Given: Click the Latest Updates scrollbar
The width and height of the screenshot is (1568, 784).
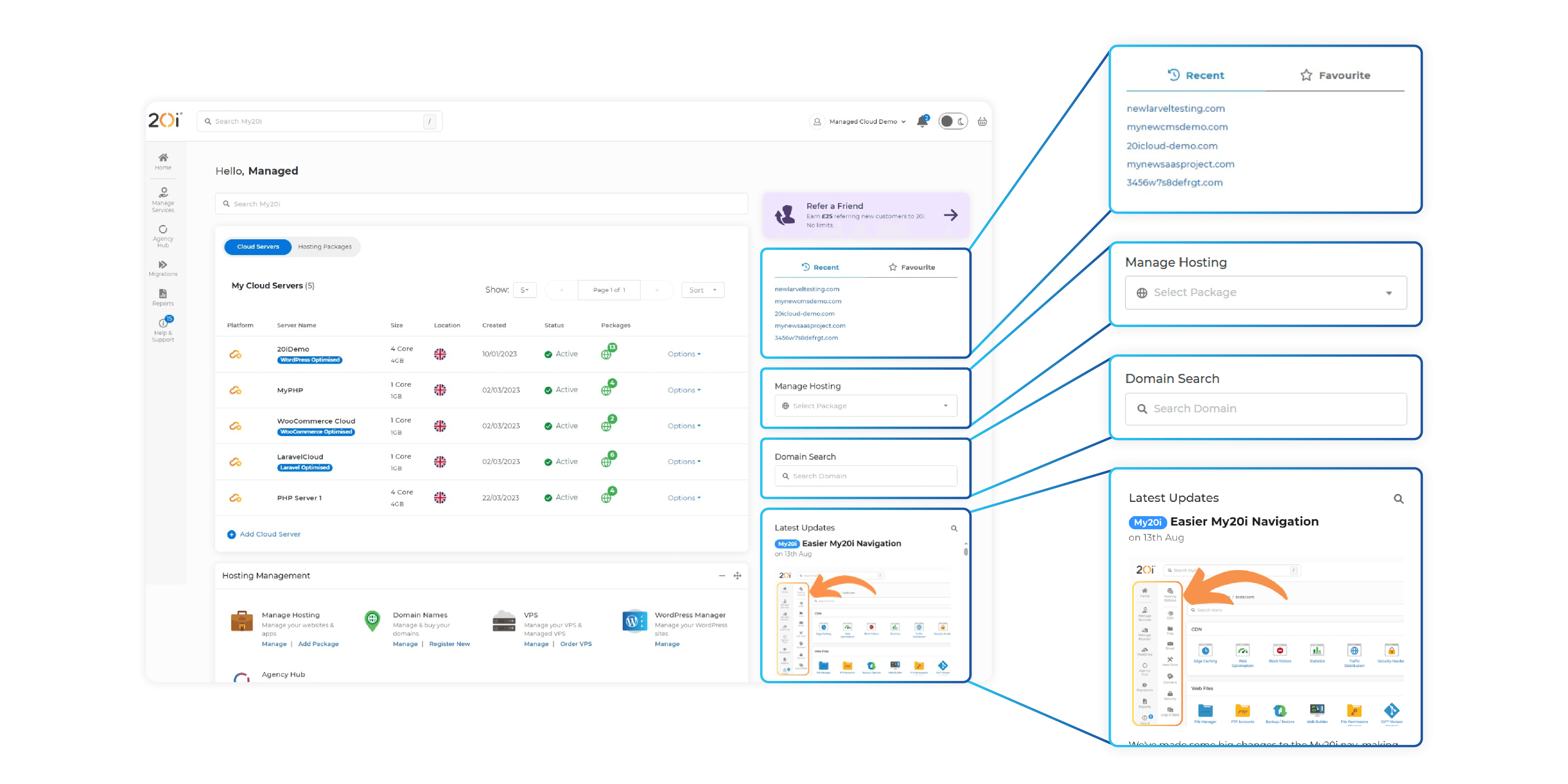Looking at the screenshot, I should coord(966,552).
